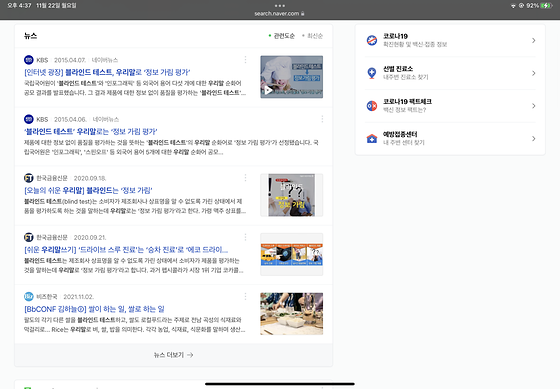Click the 비즈한국 publisher logo icon

tap(29, 296)
